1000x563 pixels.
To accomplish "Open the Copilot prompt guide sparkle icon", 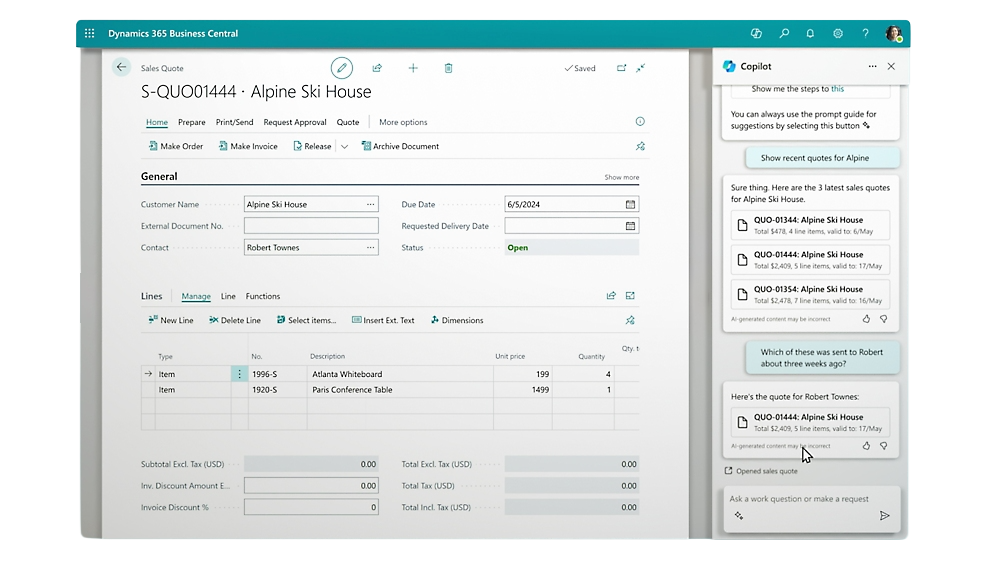I will [739, 516].
